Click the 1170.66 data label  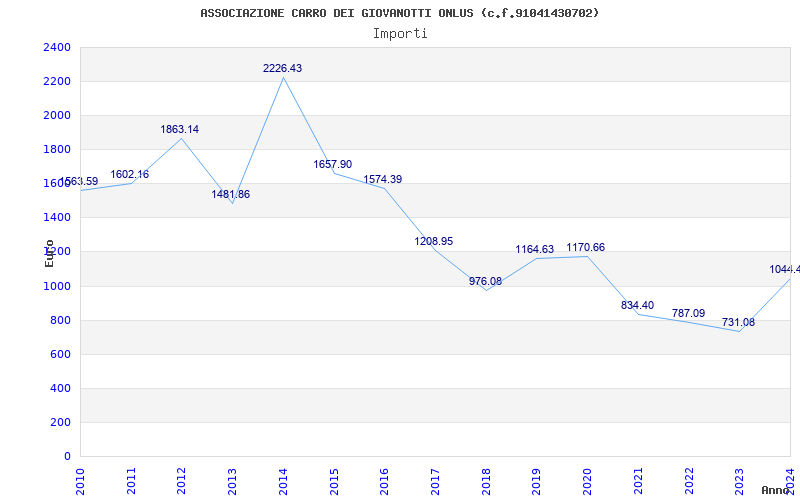pos(586,247)
